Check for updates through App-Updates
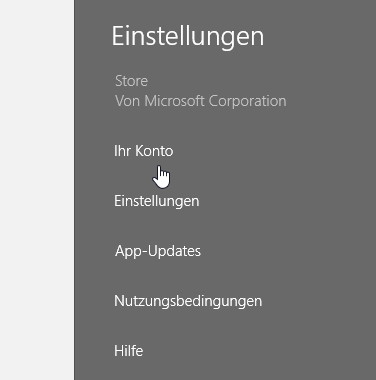This screenshot has width=376, height=380. point(158,251)
